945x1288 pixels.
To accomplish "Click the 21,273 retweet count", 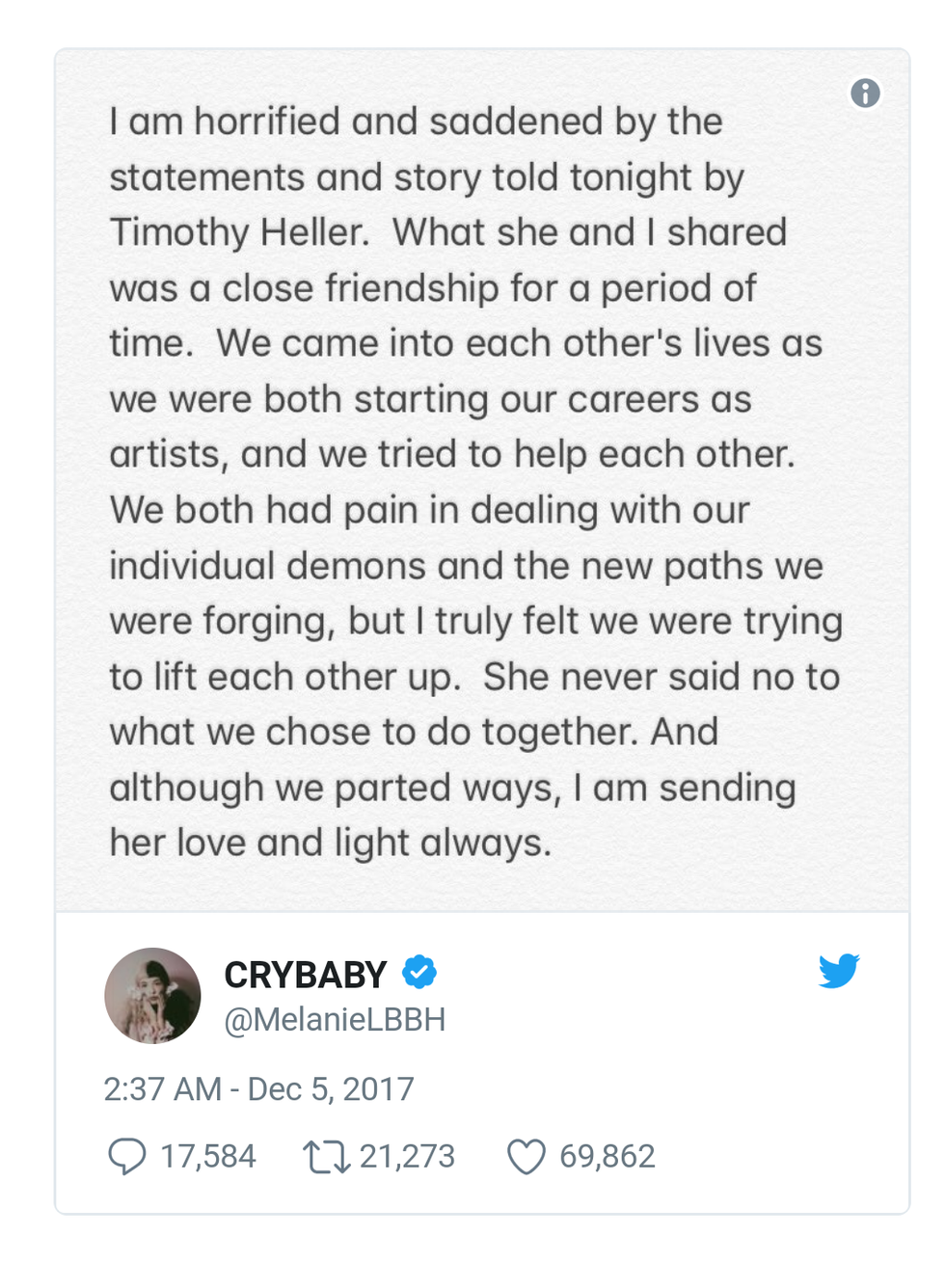I will pyautogui.click(x=407, y=1156).
